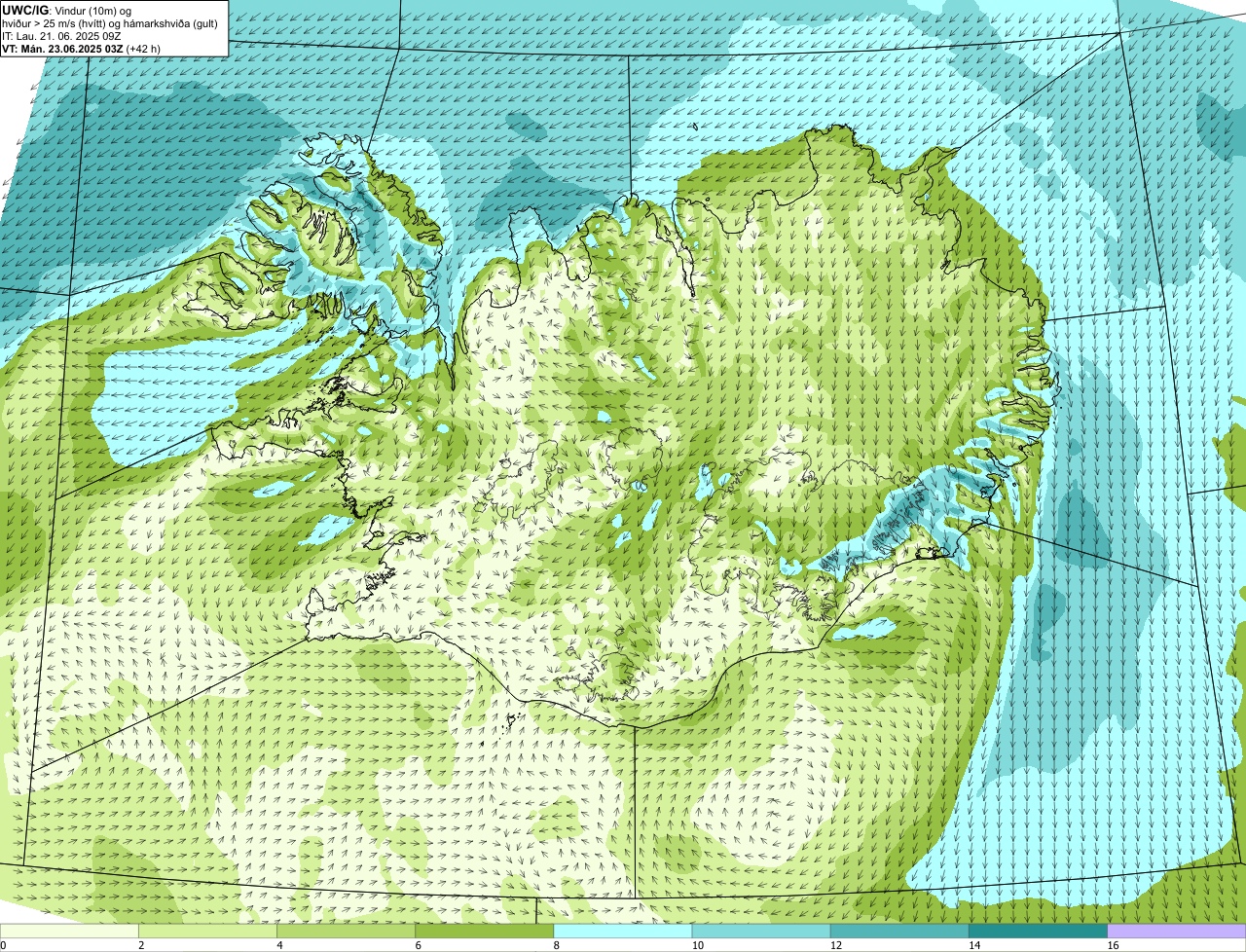
Task: Click the "16" label under the color scale
Action: coord(1113,945)
